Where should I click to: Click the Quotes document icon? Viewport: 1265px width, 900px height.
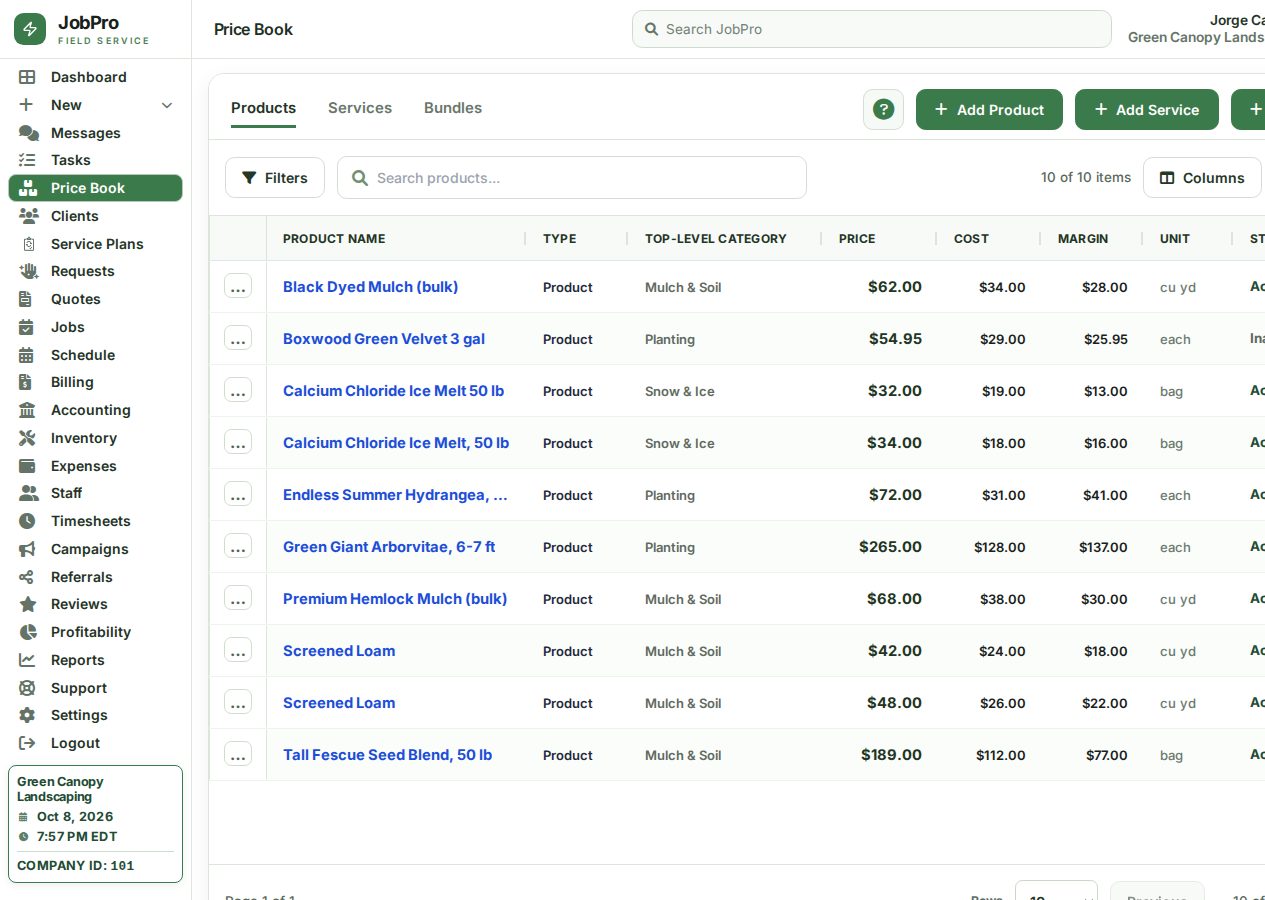[26, 299]
